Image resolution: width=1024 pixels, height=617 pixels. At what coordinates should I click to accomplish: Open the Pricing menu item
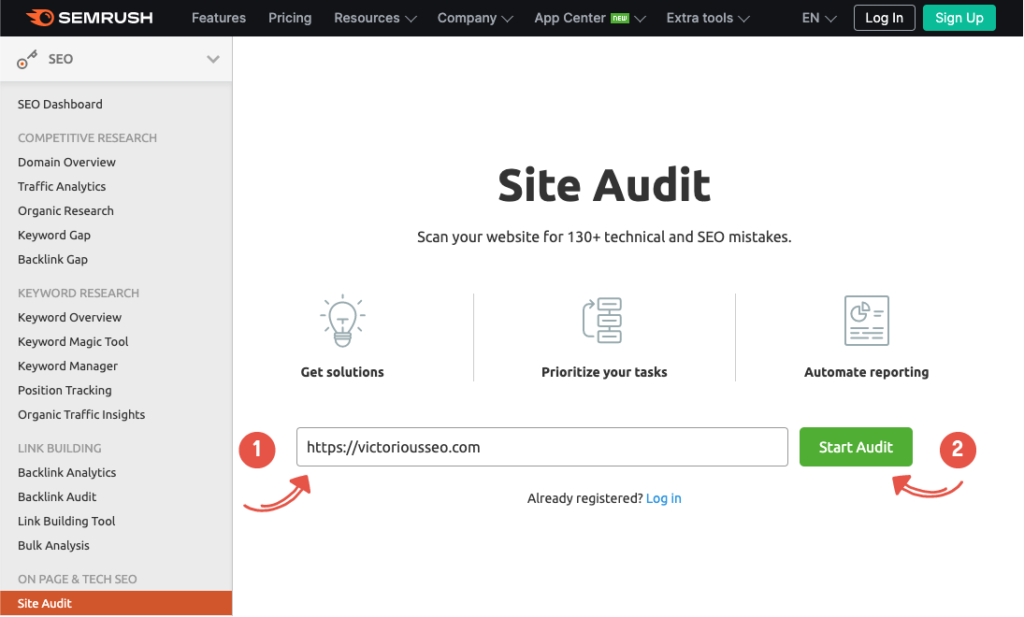[290, 18]
